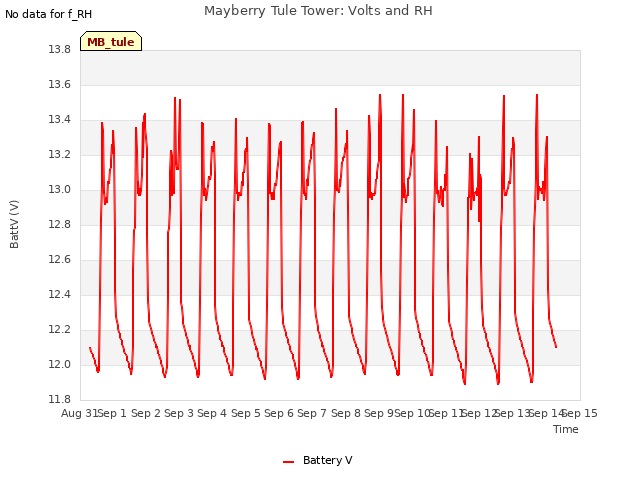This screenshot has height=480, width=640.
Task: Click the Sep 6 x-axis label
Action: (x=279, y=413)
